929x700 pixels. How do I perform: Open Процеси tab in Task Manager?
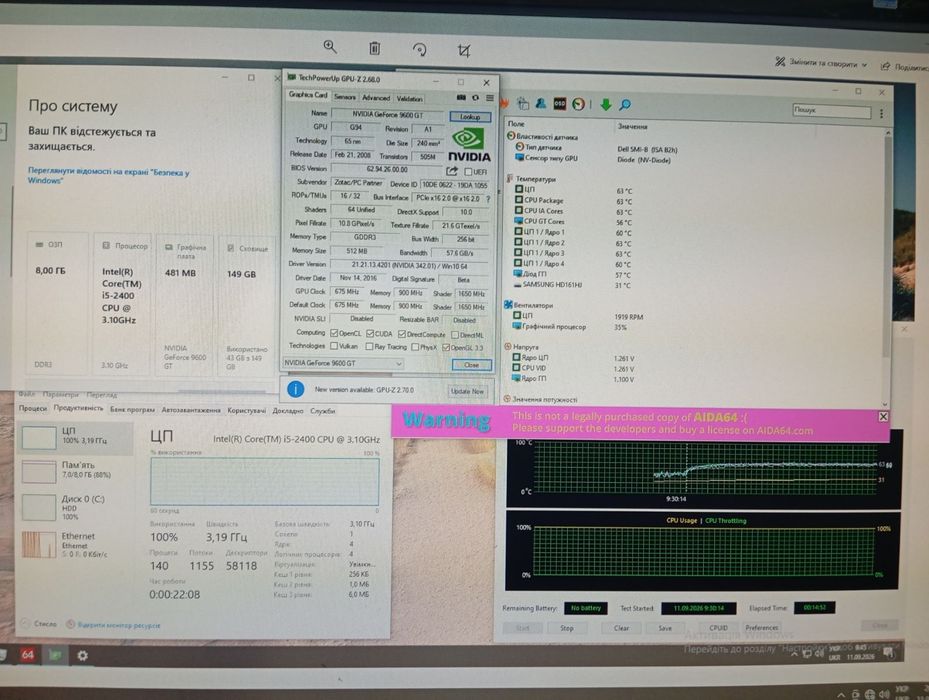click(x=33, y=408)
